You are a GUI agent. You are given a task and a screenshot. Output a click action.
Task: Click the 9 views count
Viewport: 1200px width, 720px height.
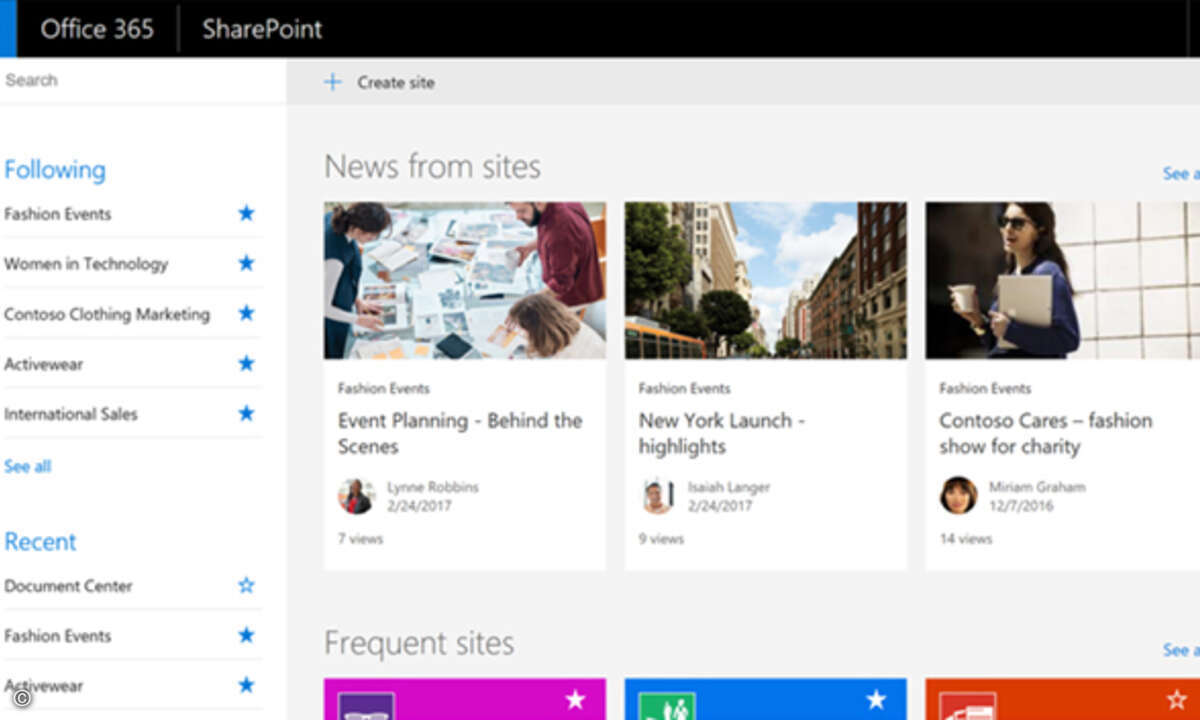click(x=661, y=538)
